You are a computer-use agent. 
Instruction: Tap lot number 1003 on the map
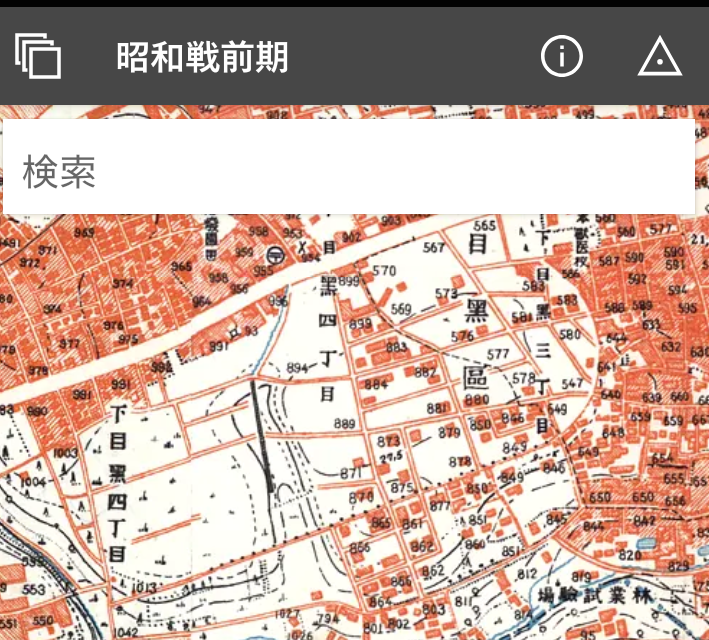click(x=65, y=453)
